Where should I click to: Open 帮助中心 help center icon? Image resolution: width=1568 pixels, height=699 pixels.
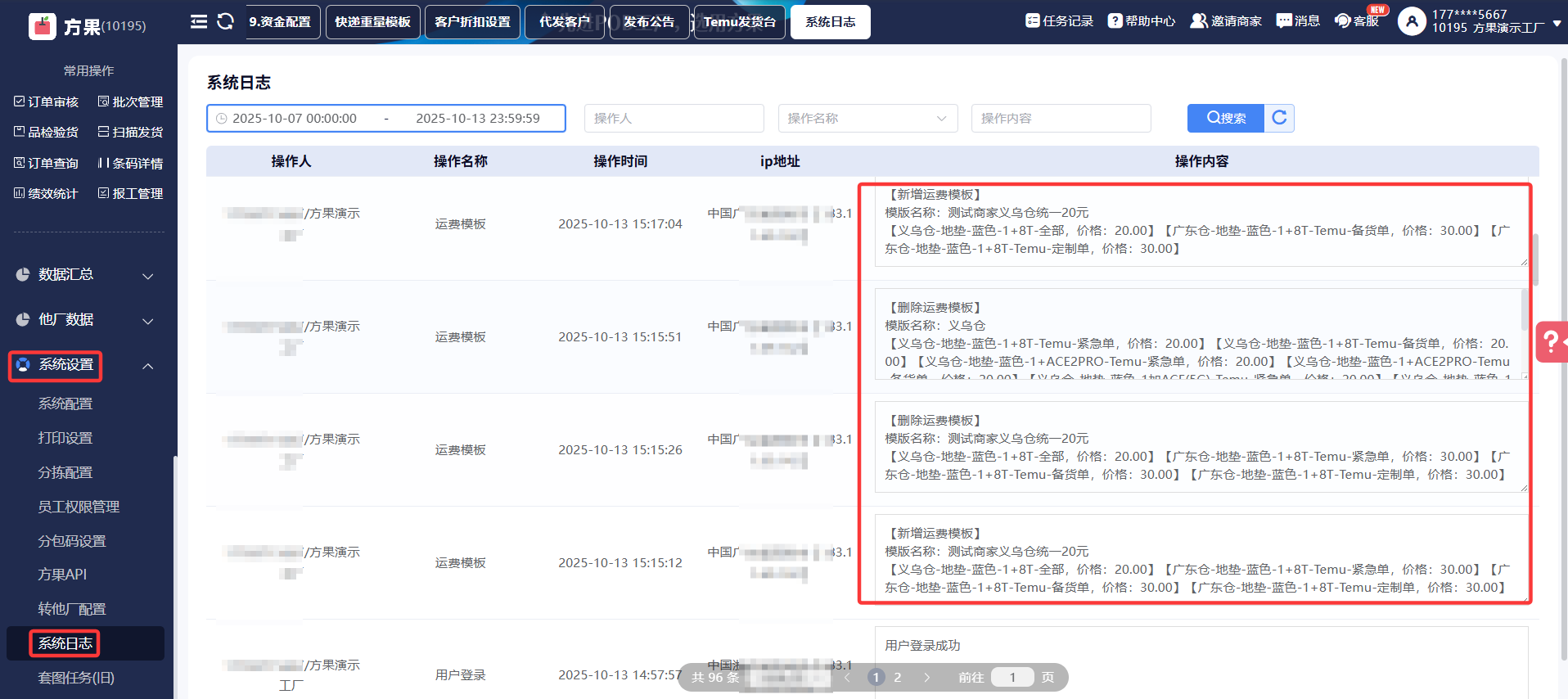1115,20
